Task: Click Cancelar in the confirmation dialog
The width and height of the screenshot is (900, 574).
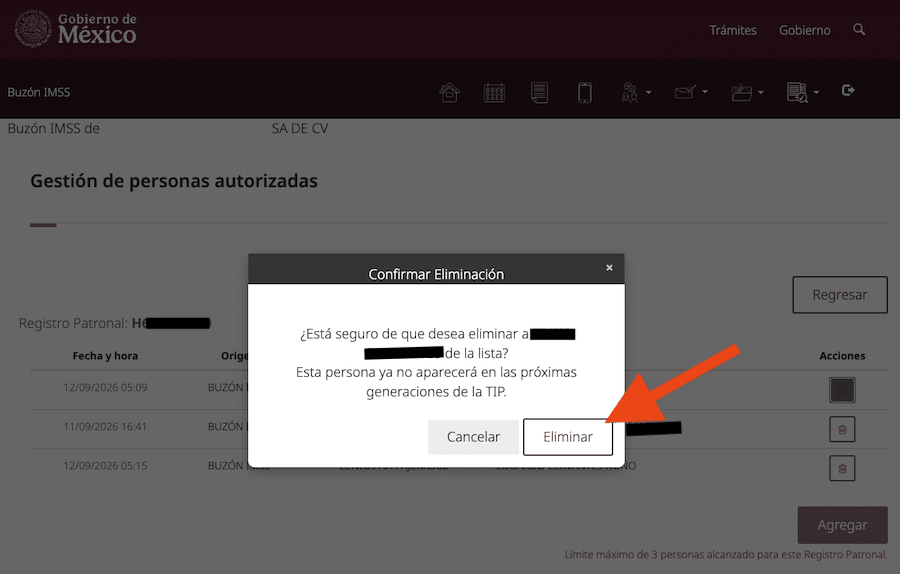Action: pos(473,437)
